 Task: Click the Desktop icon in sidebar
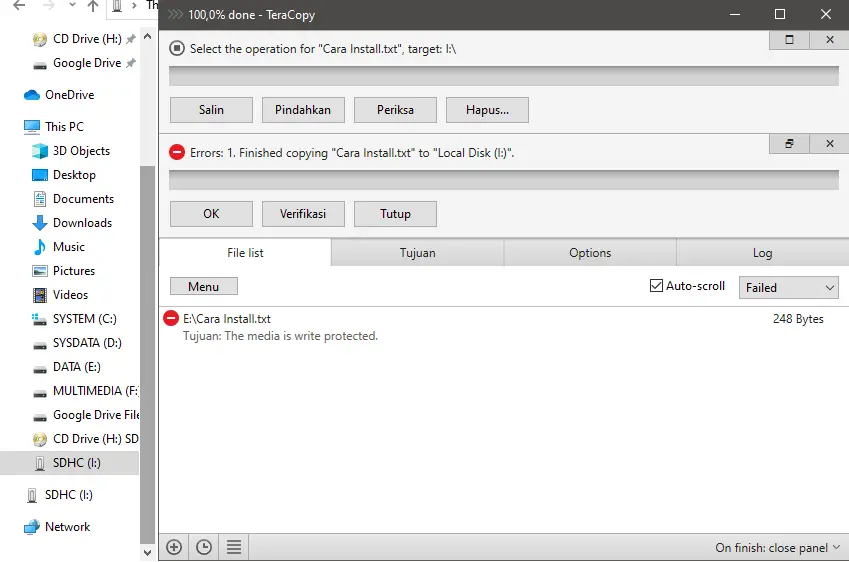click(40, 175)
